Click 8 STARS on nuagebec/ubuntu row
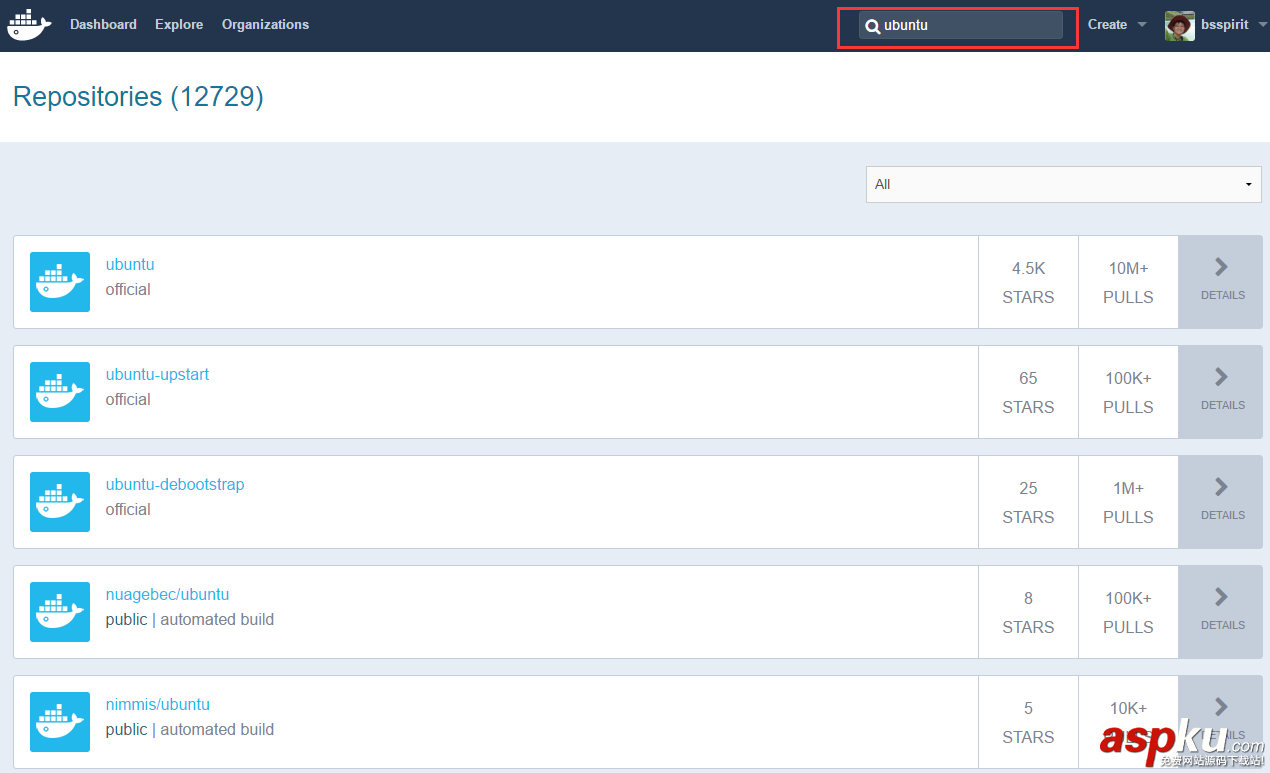 pyautogui.click(x=1028, y=612)
